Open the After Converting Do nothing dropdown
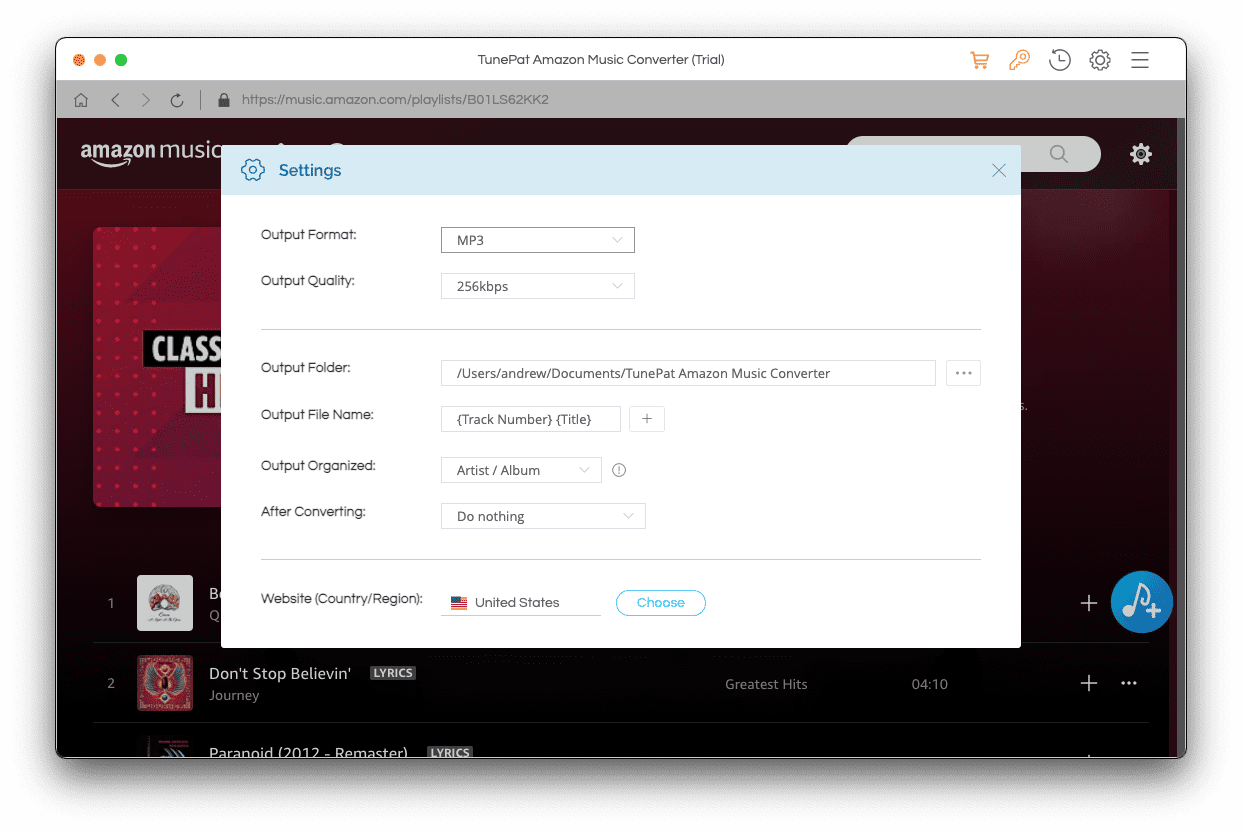Image resolution: width=1242 pixels, height=832 pixels. click(543, 516)
